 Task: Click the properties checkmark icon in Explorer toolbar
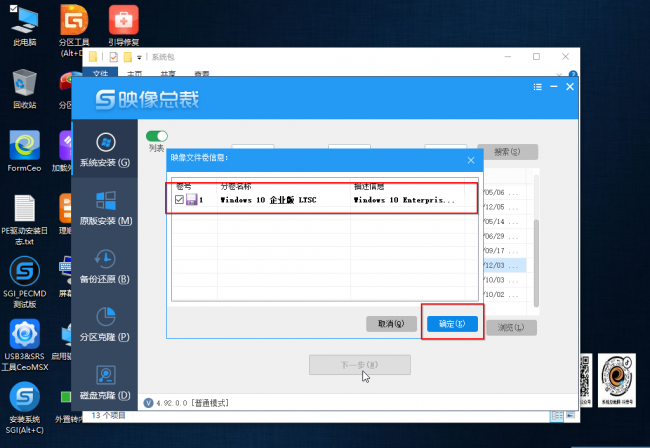click(114, 57)
